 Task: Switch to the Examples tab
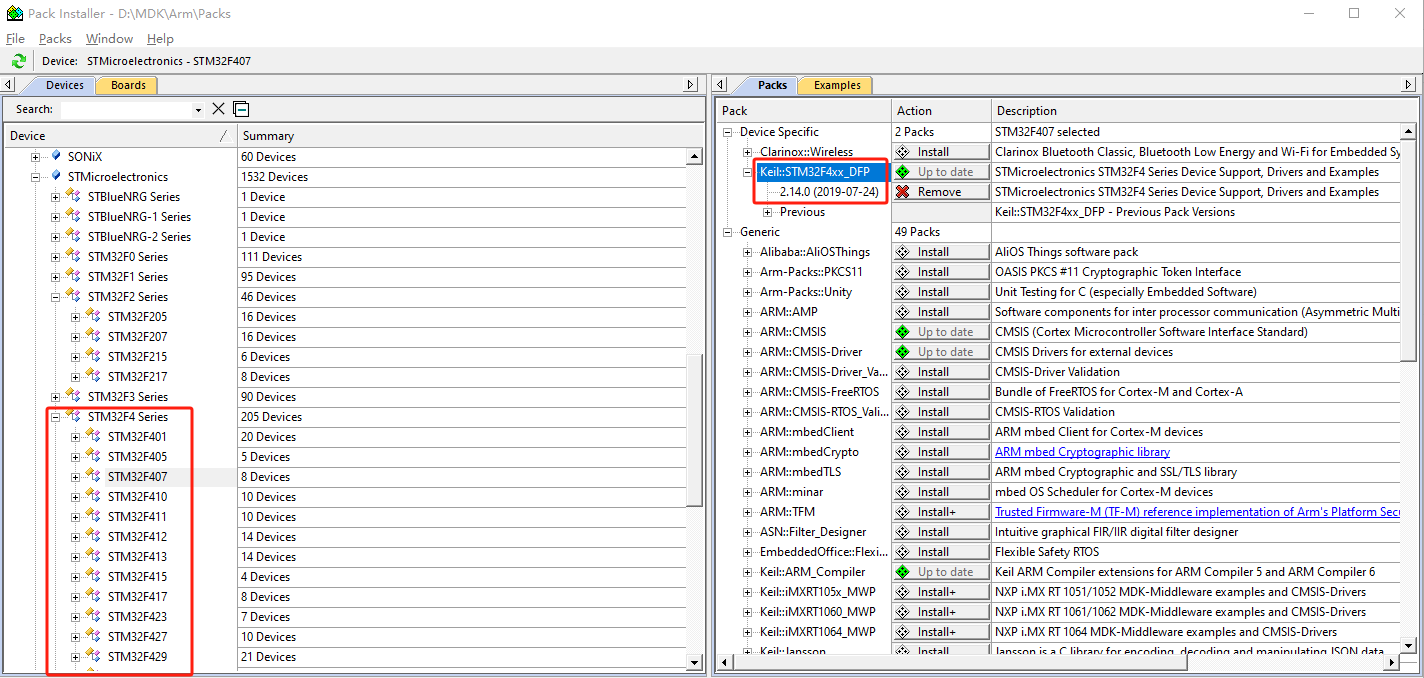[x=837, y=85]
